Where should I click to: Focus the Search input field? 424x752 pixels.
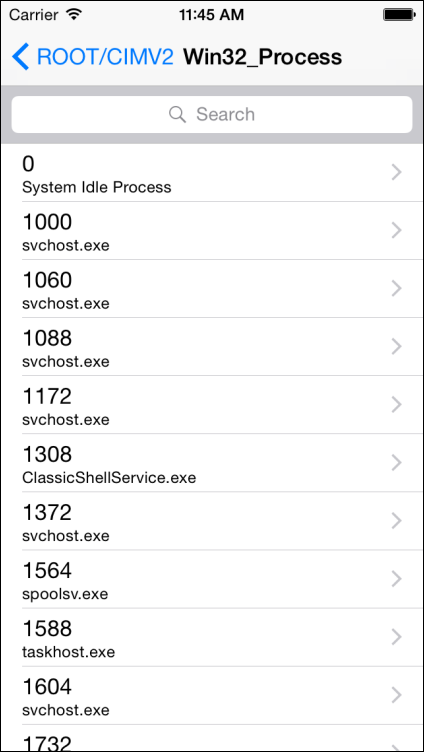coord(212,114)
